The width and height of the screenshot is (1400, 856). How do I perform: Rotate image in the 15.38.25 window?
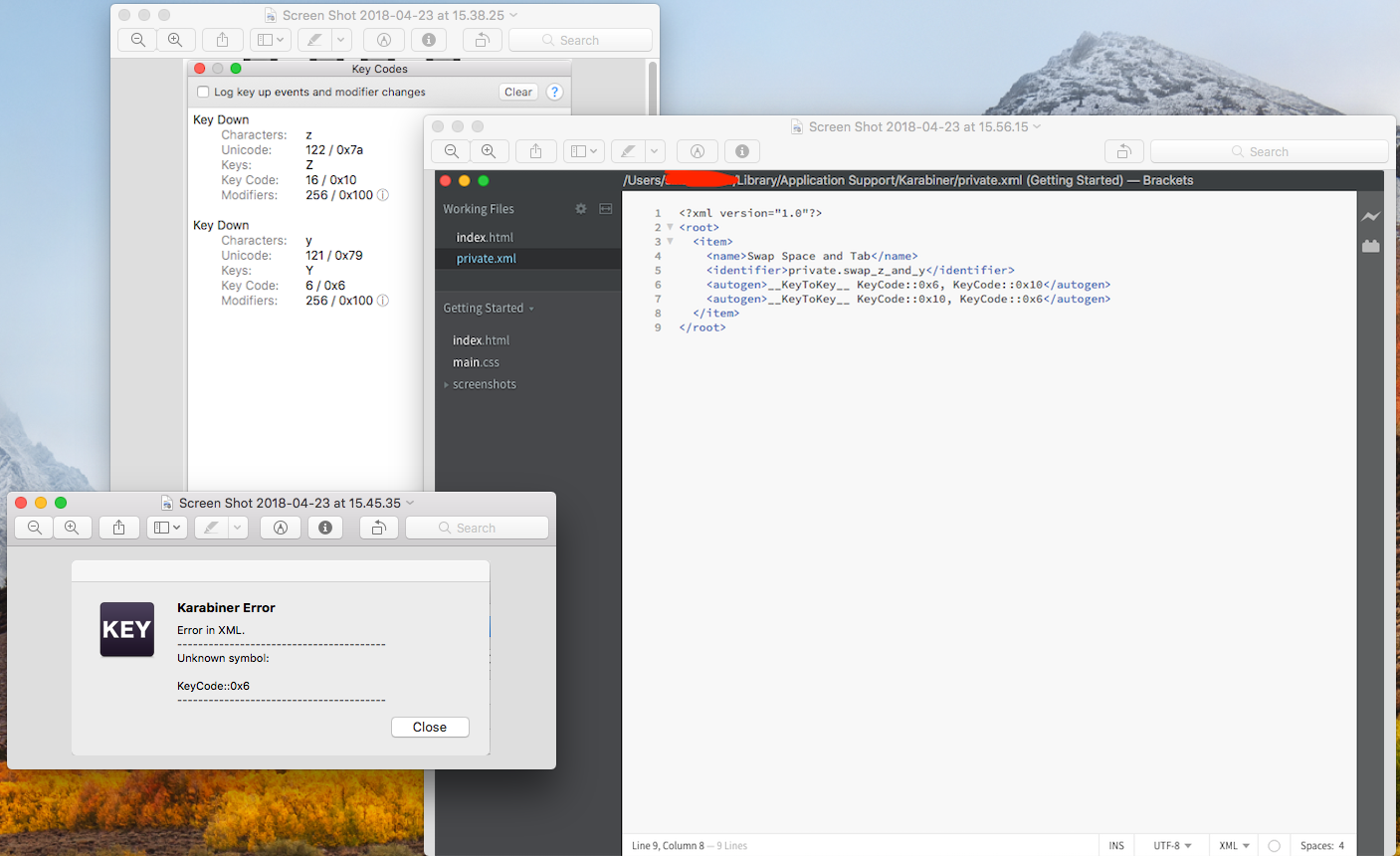[482, 40]
